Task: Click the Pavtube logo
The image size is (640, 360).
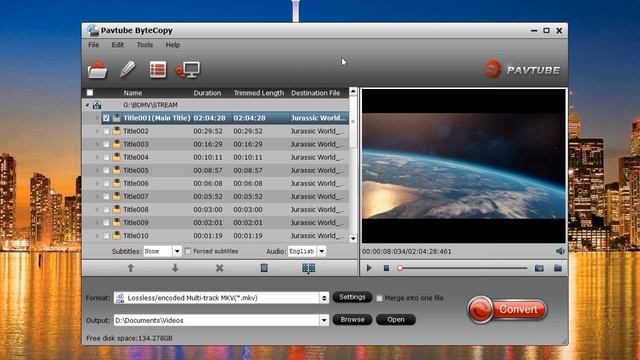Action: click(x=522, y=69)
